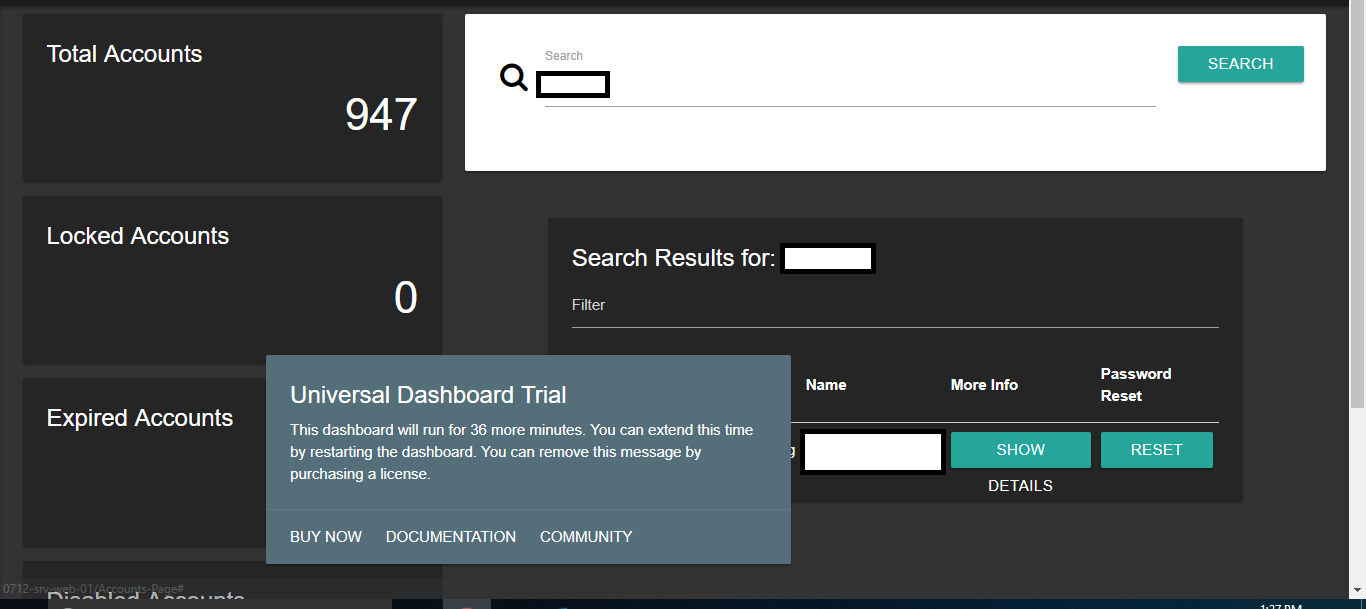Click the search term box in Search Results
Screen dimensions: 1366x609
tap(827, 258)
